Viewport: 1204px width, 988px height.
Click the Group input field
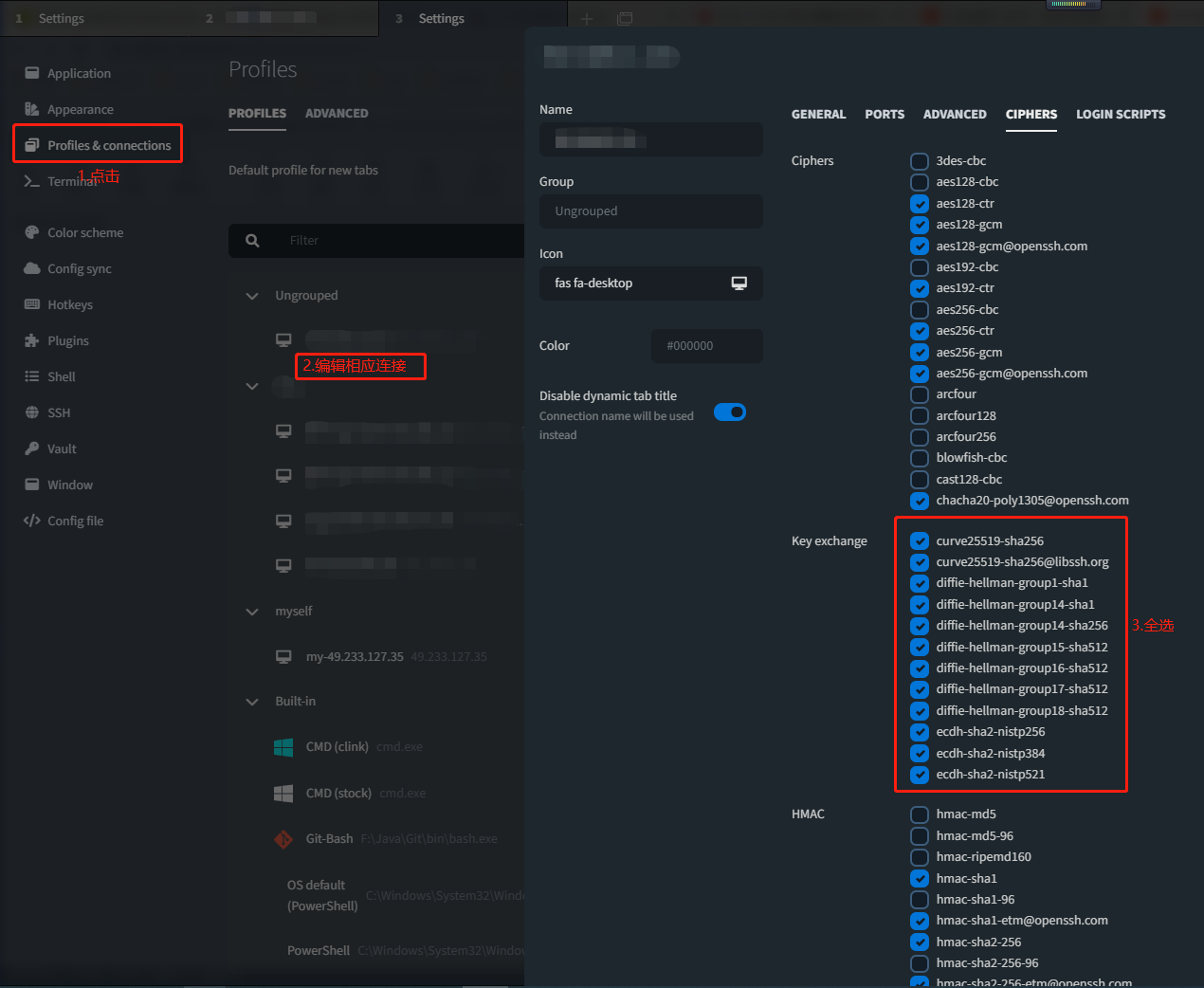pos(651,211)
